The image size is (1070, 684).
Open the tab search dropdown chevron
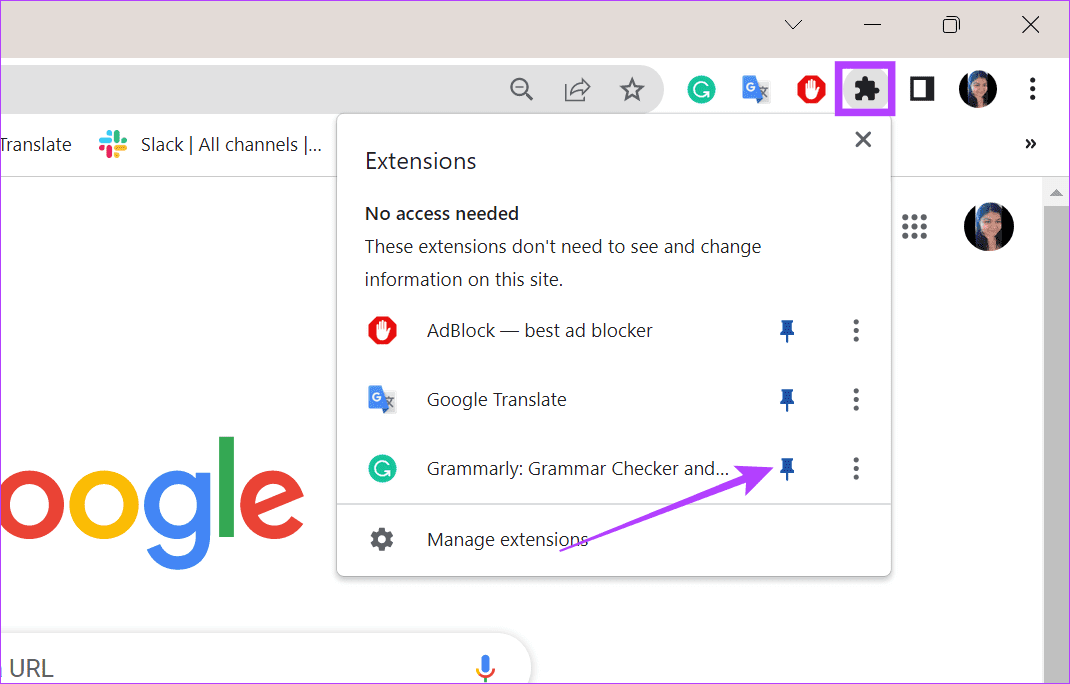pyautogui.click(x=793, y=25)
